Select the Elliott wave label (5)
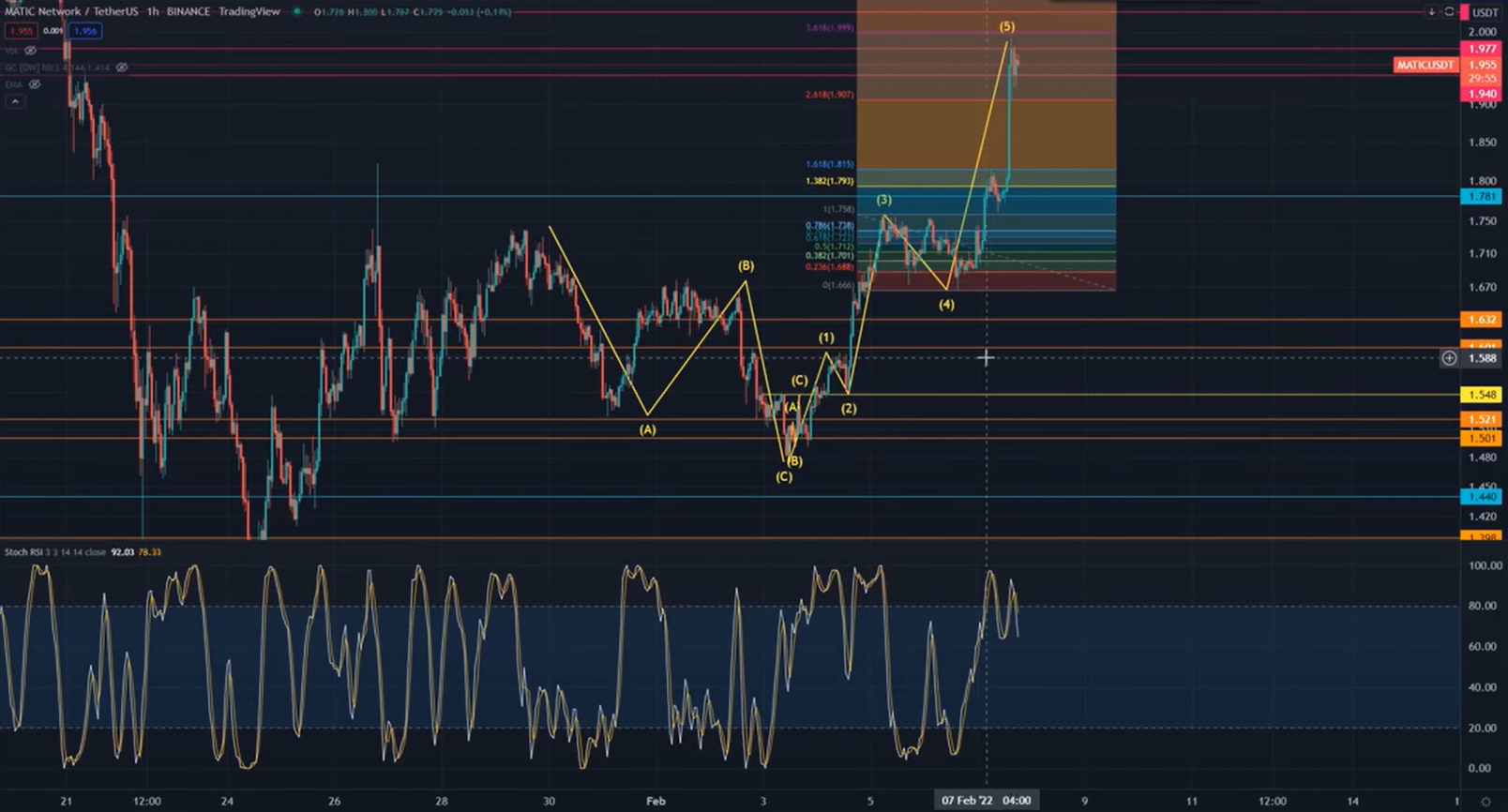This screenshot has height=812, width=1508. [x=1006, y=26]
